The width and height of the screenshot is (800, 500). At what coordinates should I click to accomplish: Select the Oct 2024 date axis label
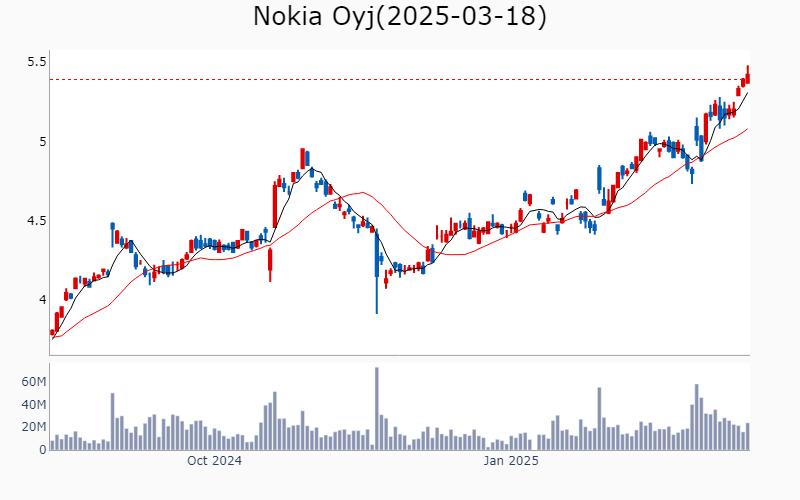click(x=214, y=461)
